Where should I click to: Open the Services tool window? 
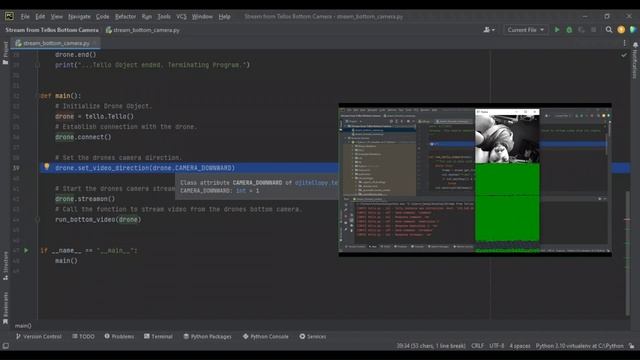tap(313, 336)
